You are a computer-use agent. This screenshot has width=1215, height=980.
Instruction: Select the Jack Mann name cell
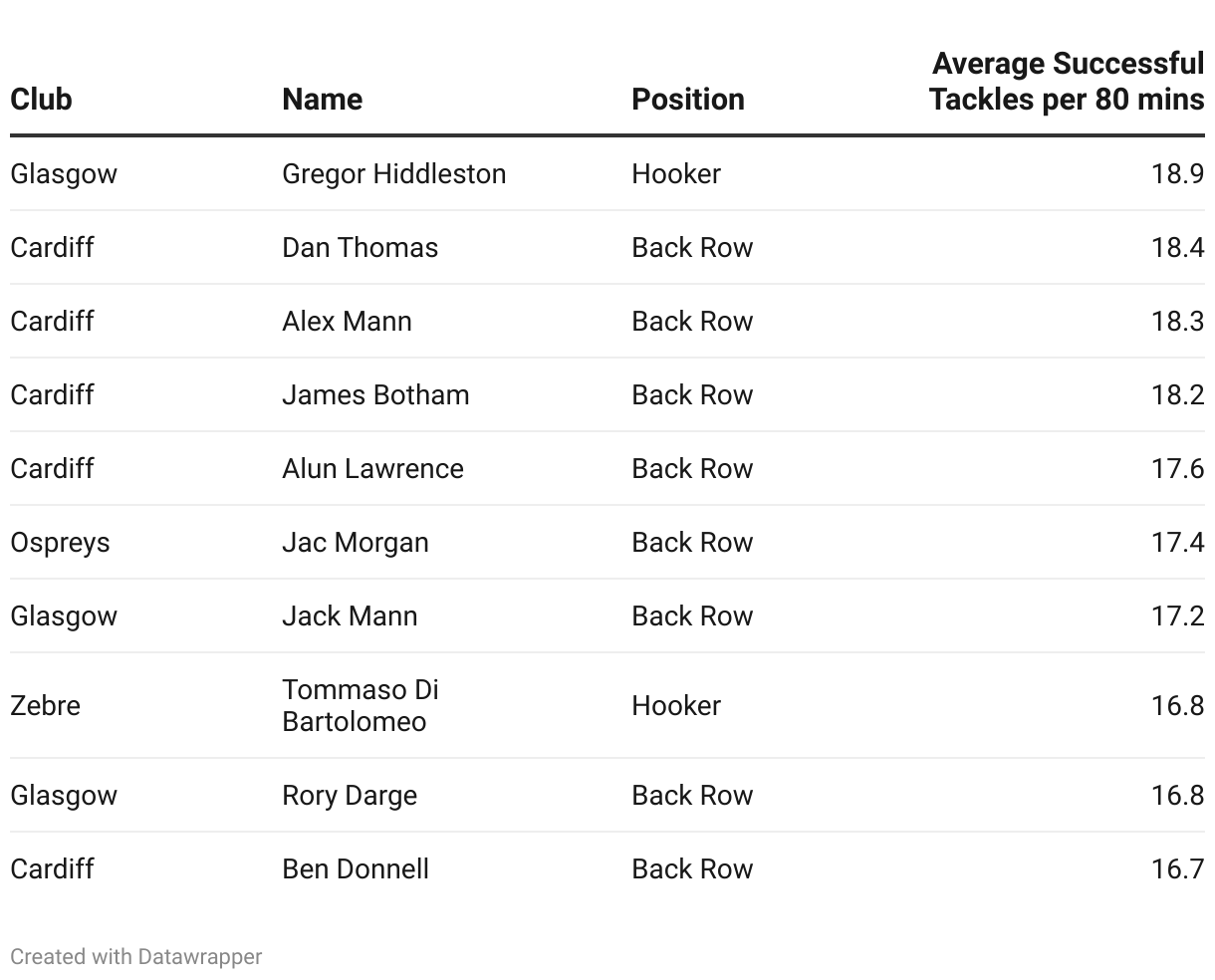coord(350,616)
